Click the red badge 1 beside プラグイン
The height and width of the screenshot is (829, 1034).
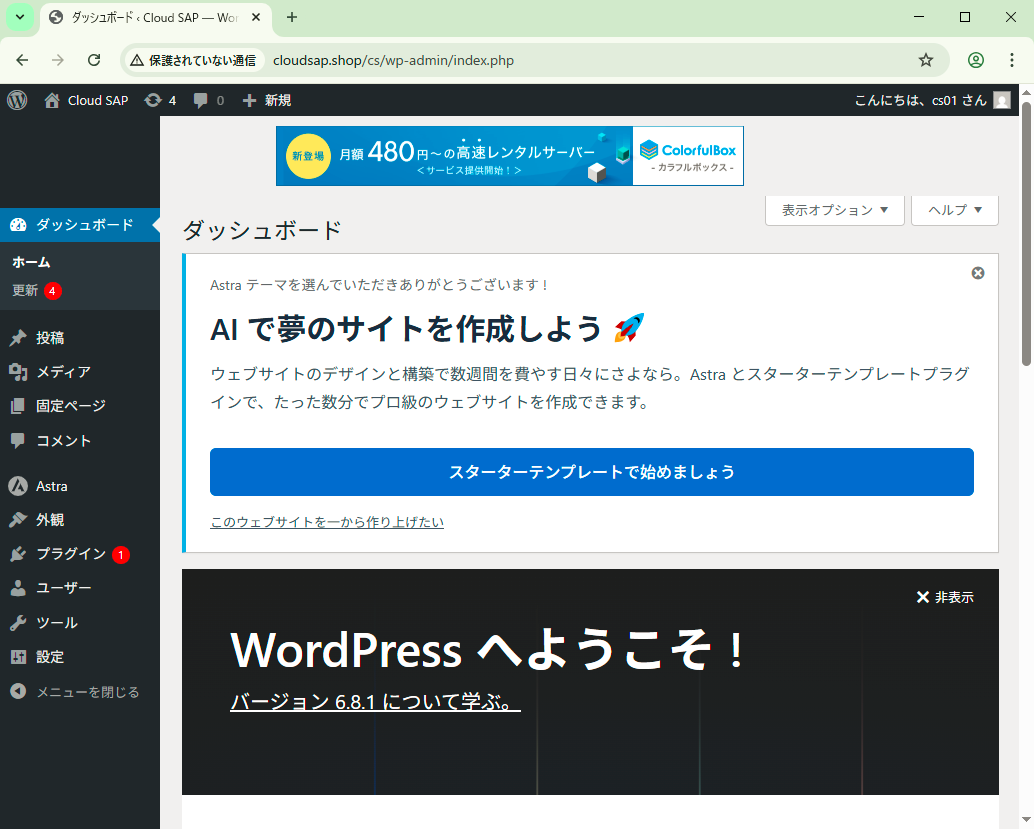(121, 555)
